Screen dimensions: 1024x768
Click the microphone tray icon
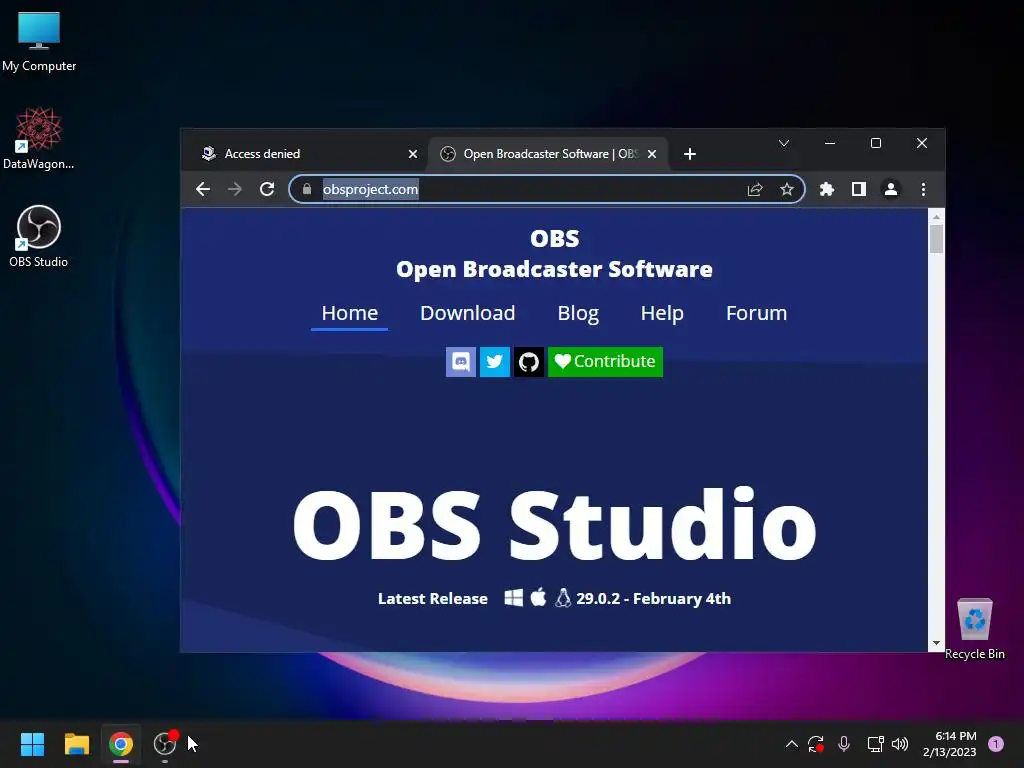(x=844, y=744)
